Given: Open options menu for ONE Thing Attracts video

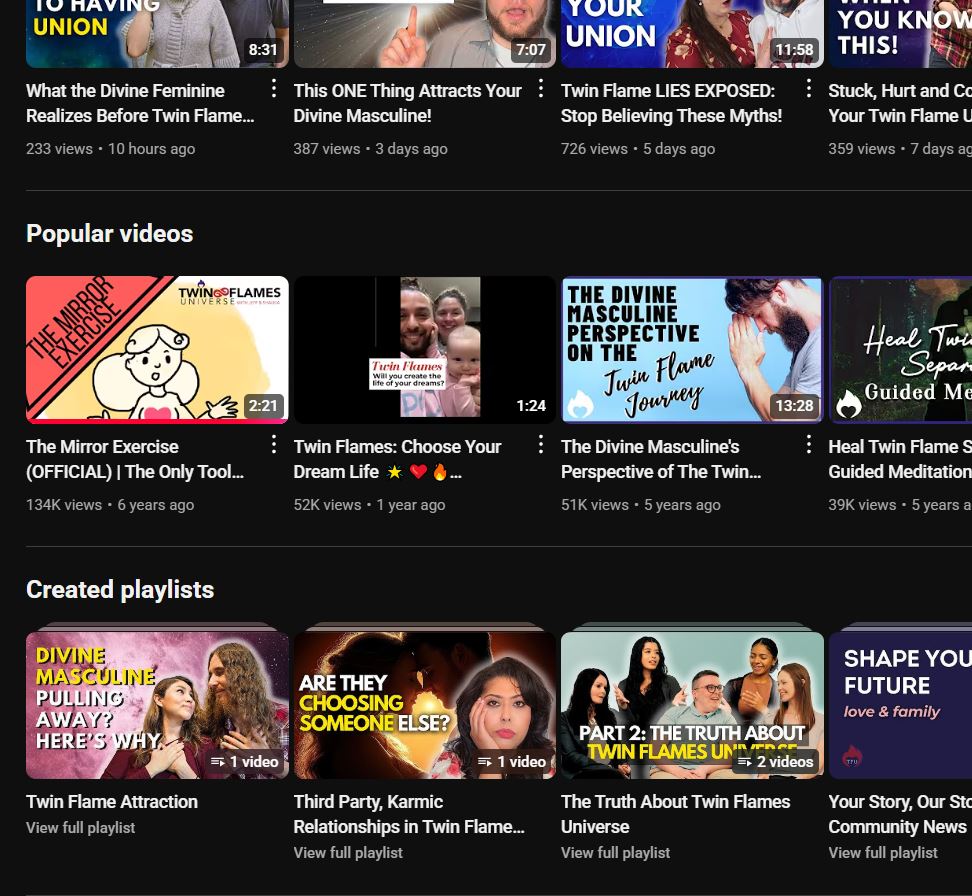Looking at the screenshot, I should tap(541, 90).
